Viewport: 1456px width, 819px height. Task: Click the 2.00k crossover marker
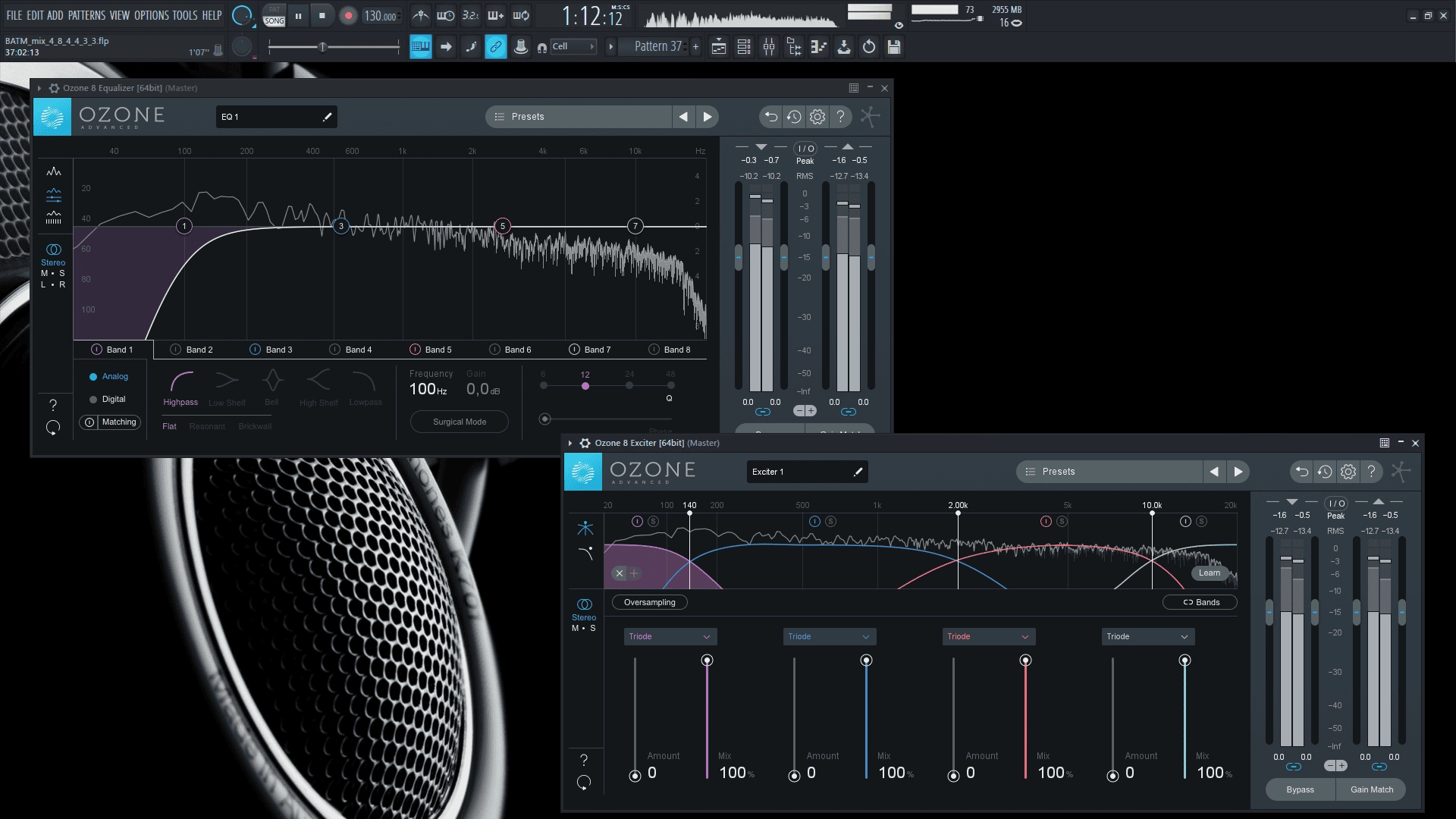pyautogui.click(x=958, y=512)
